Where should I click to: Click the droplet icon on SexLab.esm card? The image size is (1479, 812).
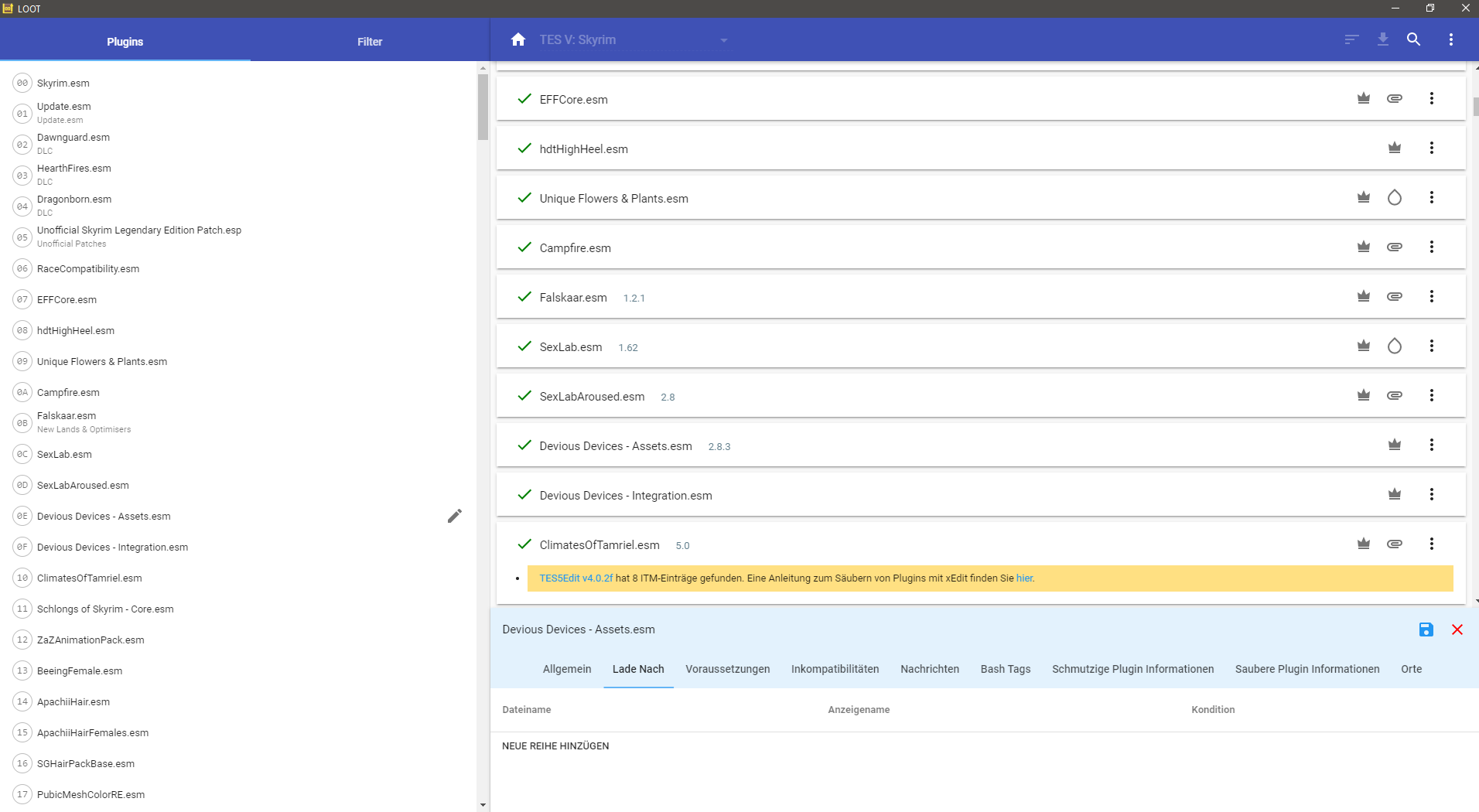(x=1395, y=346)
